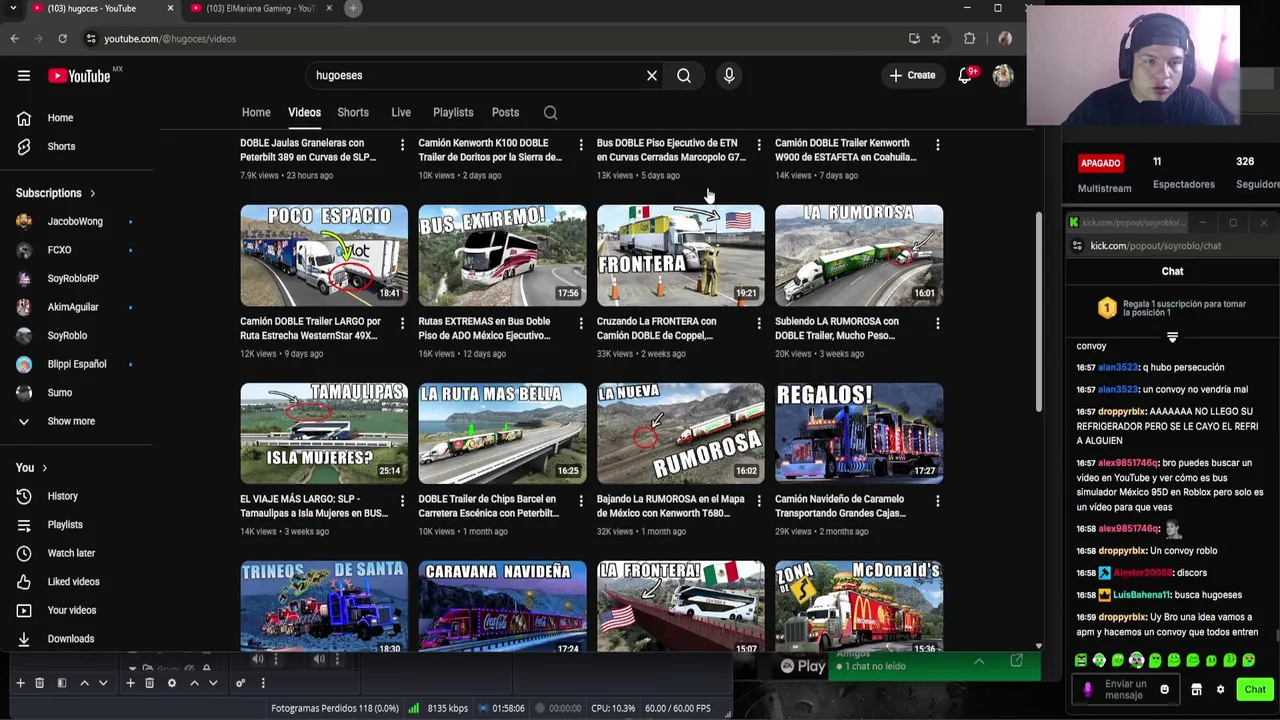Switch to channel Playlists tab
This screenshot has height=720, width=1280.
[x=453, y=112]
